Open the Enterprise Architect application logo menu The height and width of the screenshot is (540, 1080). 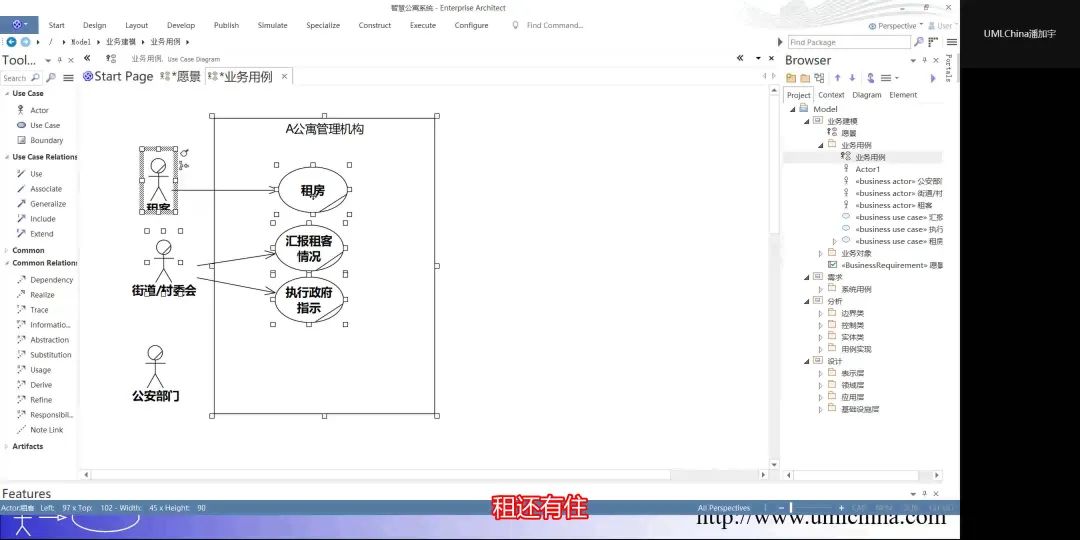click(19, 25)
